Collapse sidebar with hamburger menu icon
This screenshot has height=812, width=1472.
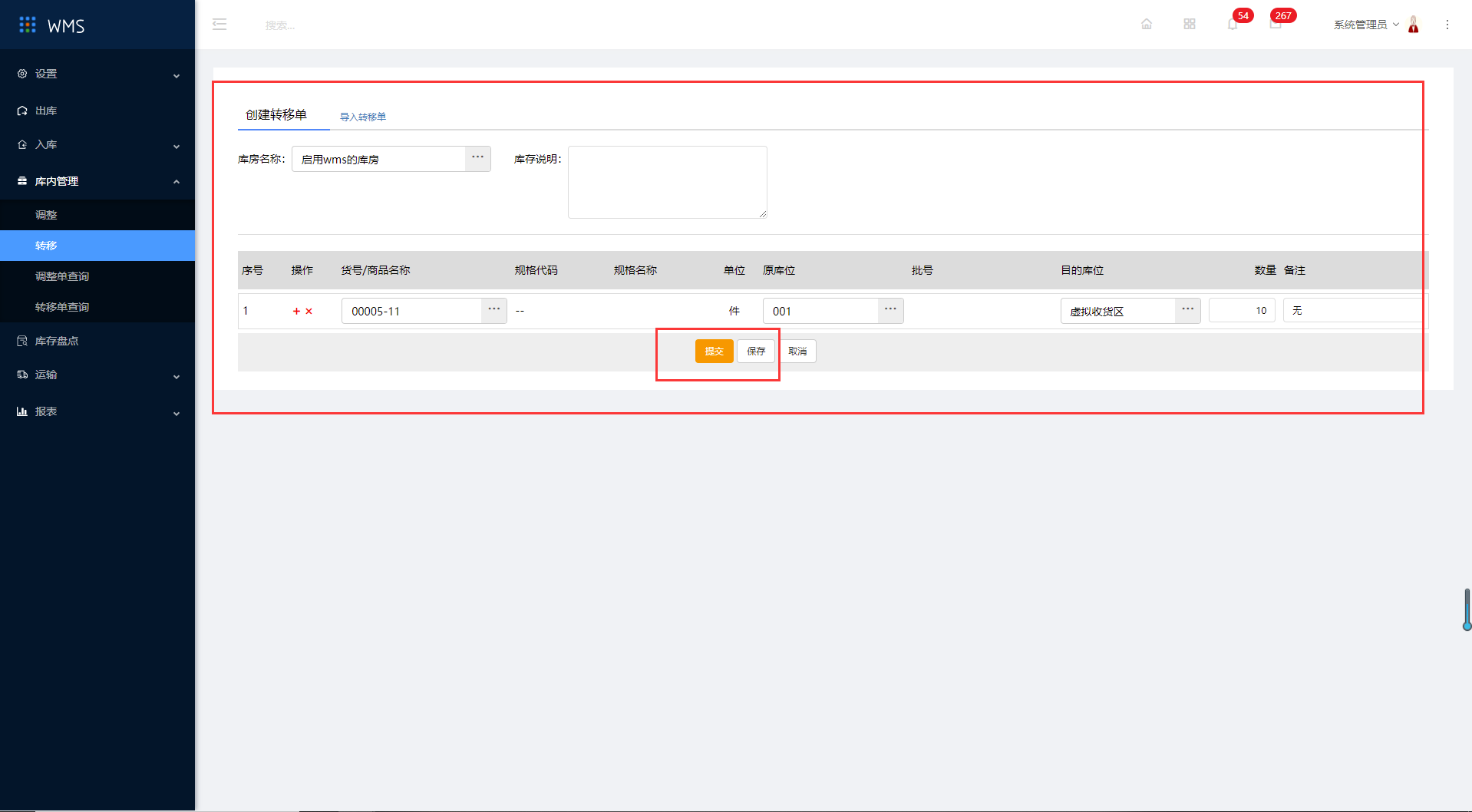tap(219, 25)
